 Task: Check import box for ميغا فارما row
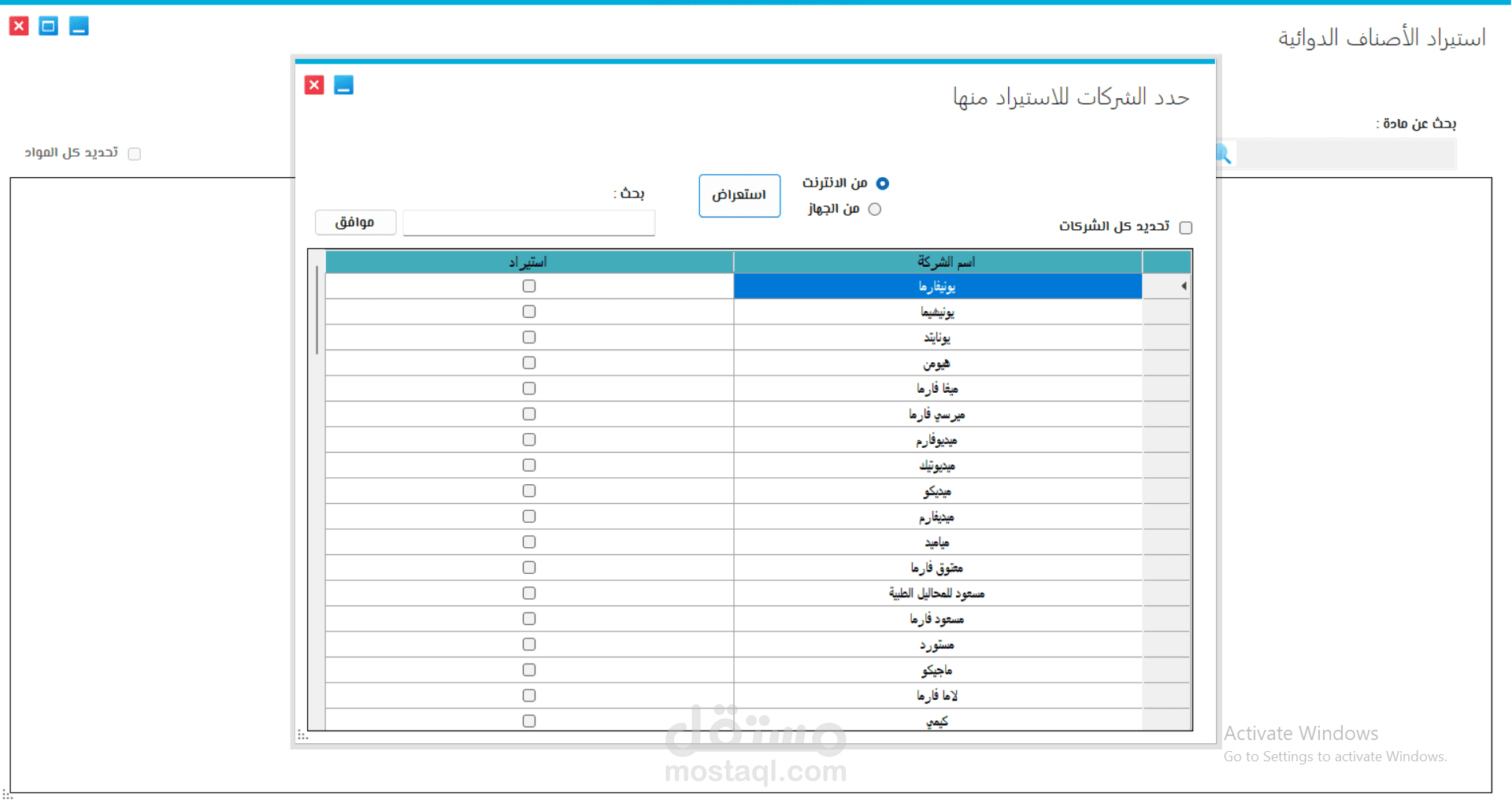point(529,388)
